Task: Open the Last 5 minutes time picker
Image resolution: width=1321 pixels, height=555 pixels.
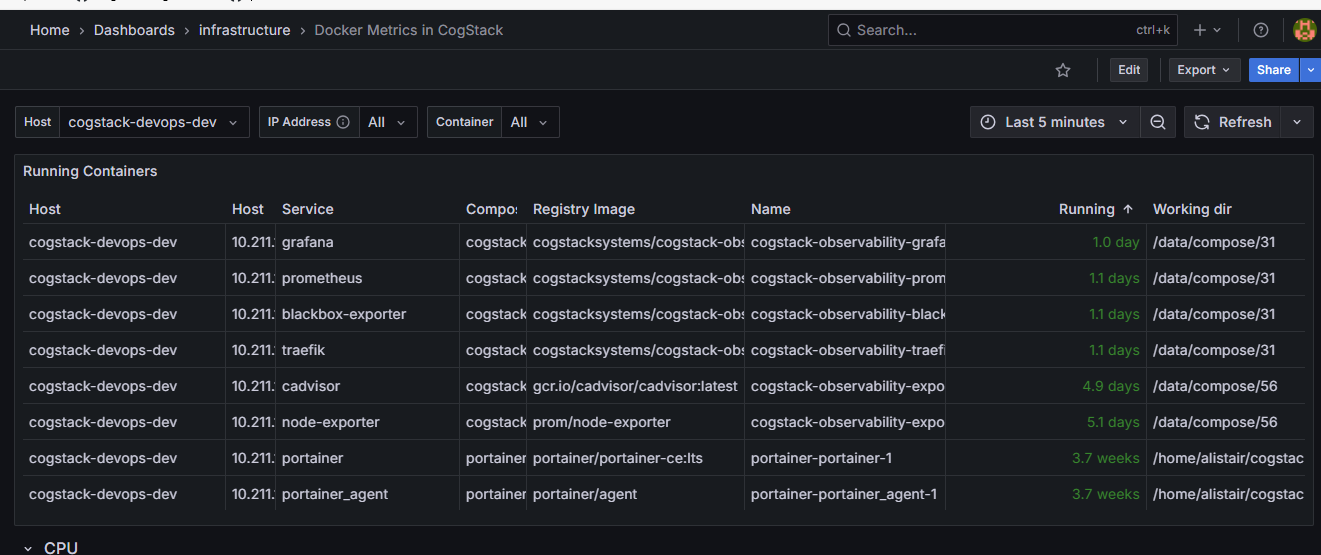Action: (1055, 122)
